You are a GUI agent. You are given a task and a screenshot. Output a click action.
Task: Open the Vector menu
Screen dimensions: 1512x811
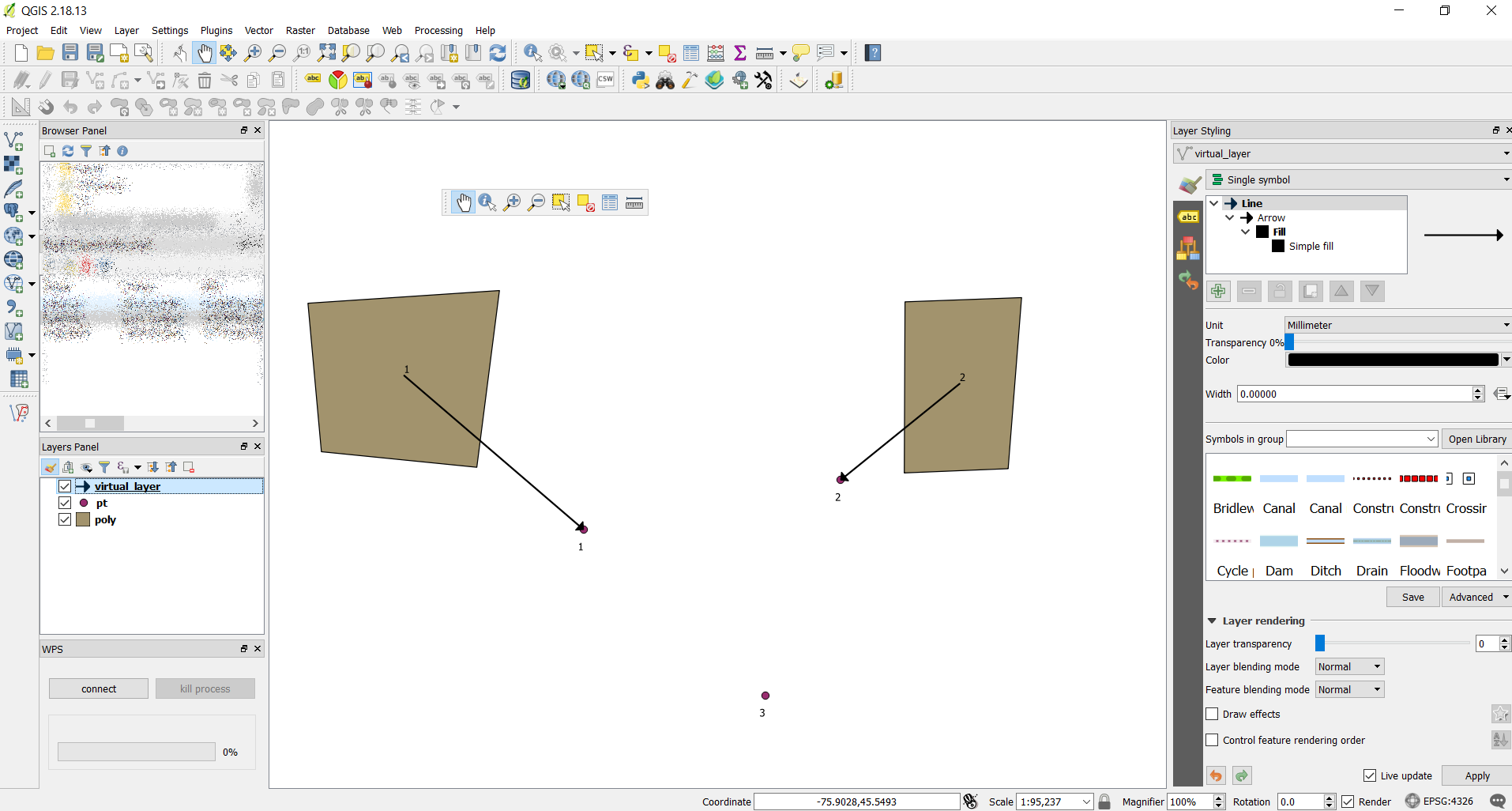pyautogui.click(x=258, y=30)
